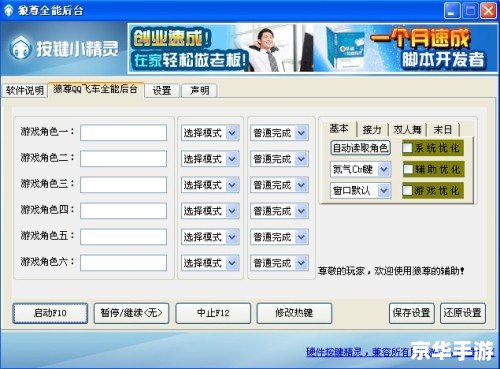Open the 声明 tab
The image size is (500, 369).
(x=199, y=90)
